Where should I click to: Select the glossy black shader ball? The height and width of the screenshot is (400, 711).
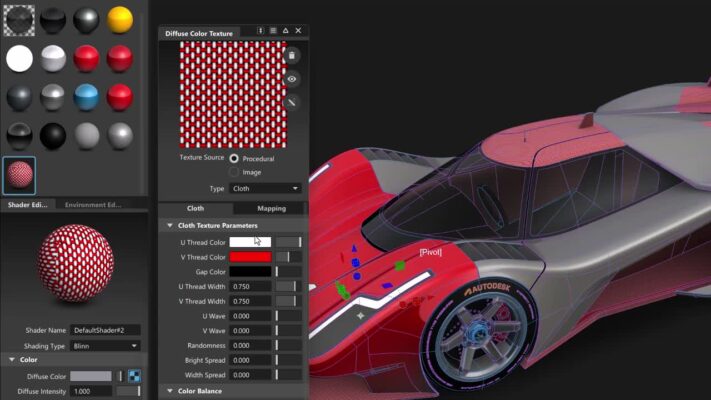(53, 136)
